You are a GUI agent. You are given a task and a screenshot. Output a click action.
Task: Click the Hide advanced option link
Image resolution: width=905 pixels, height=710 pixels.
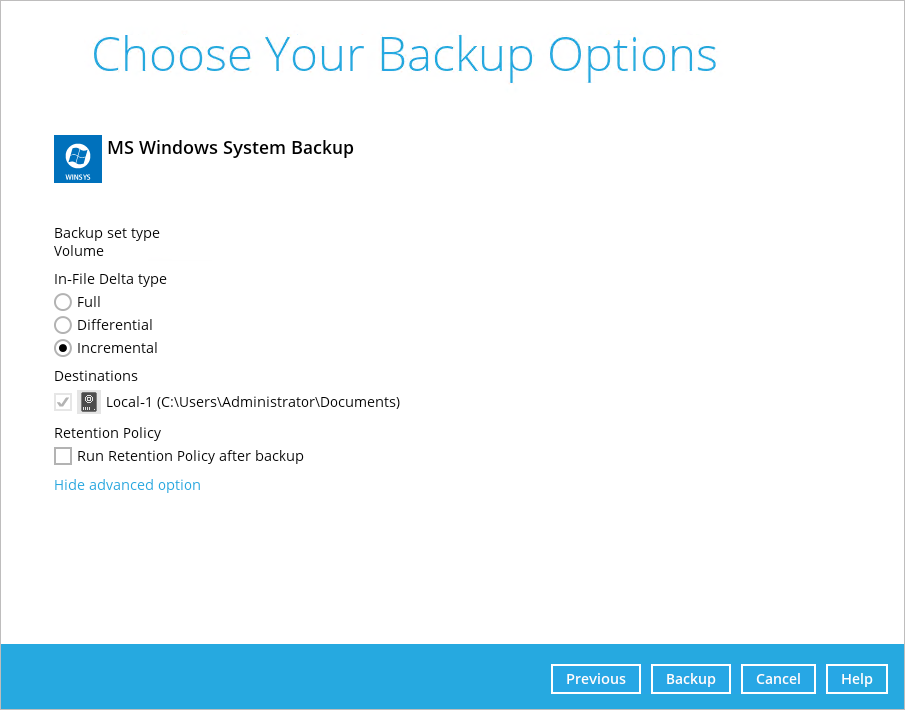tap(127, 484)
